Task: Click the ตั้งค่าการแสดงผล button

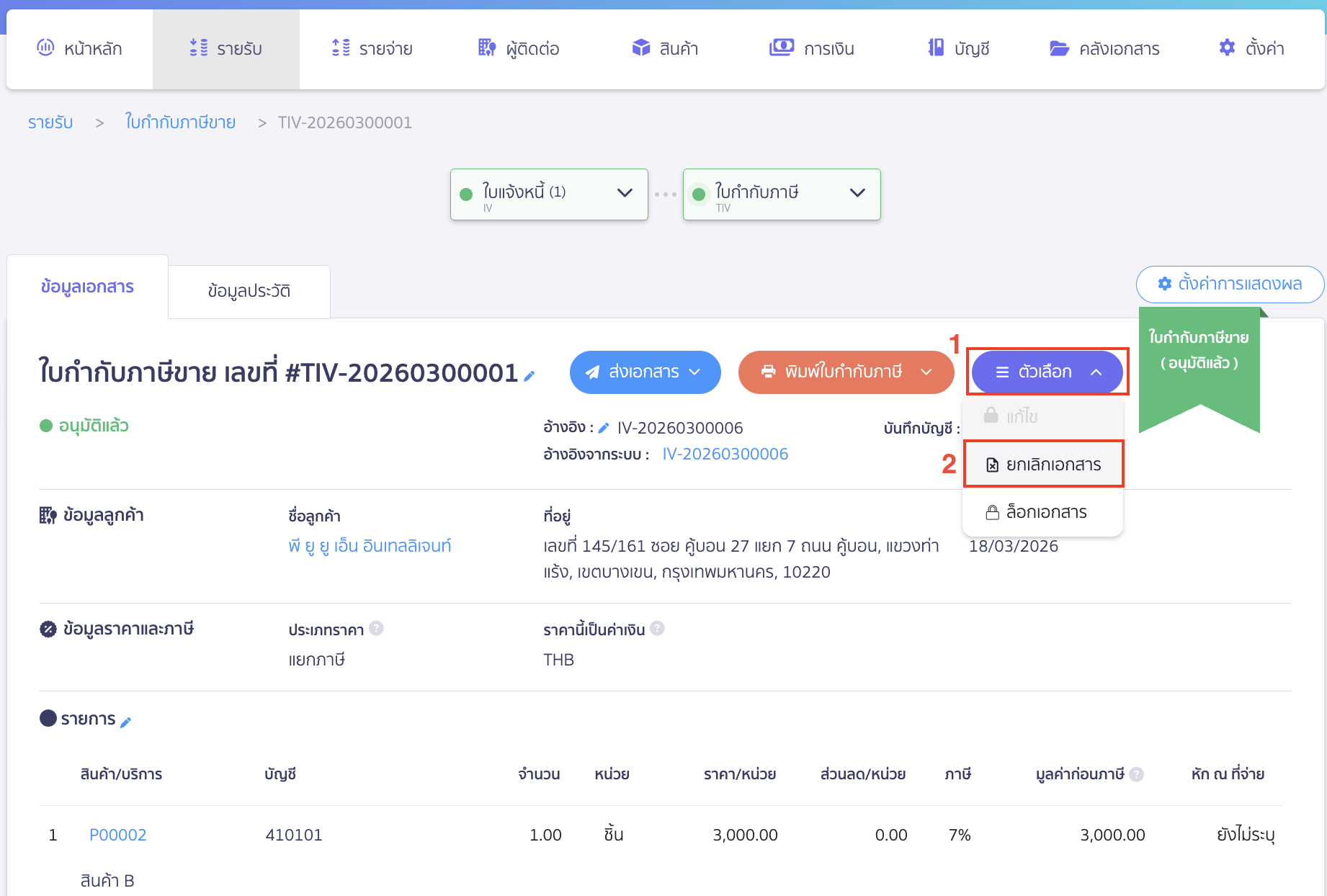Action: [1230, 284]
